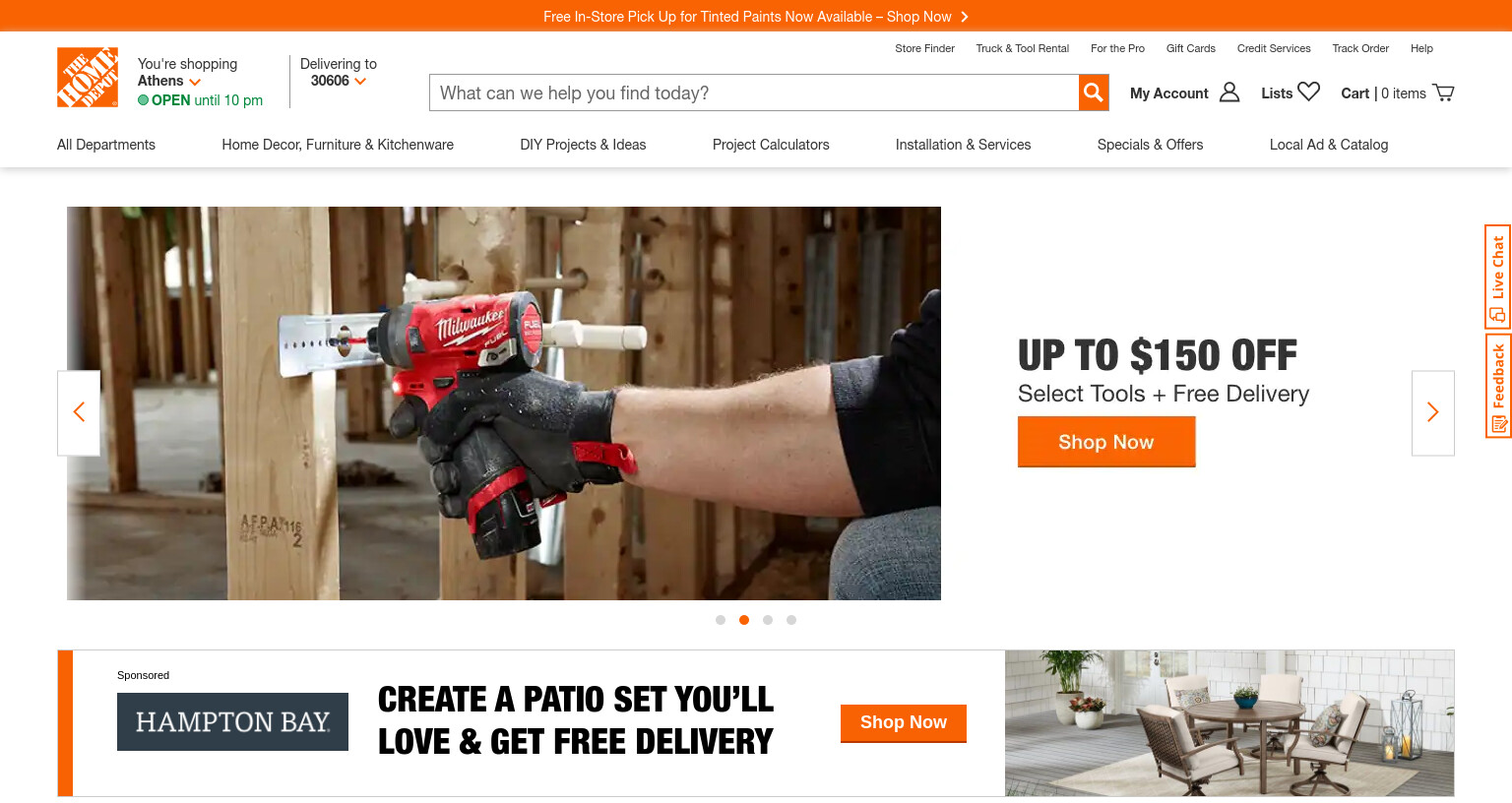
Task: Click the Home Depot logo
Action: tap(88, 77)
